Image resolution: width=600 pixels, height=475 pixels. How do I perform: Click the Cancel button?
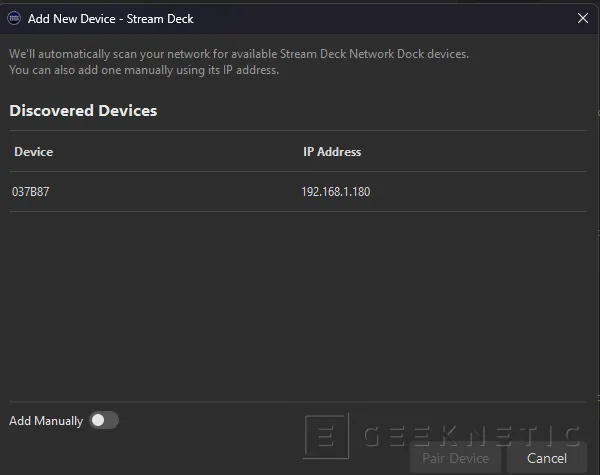point(546,458)
